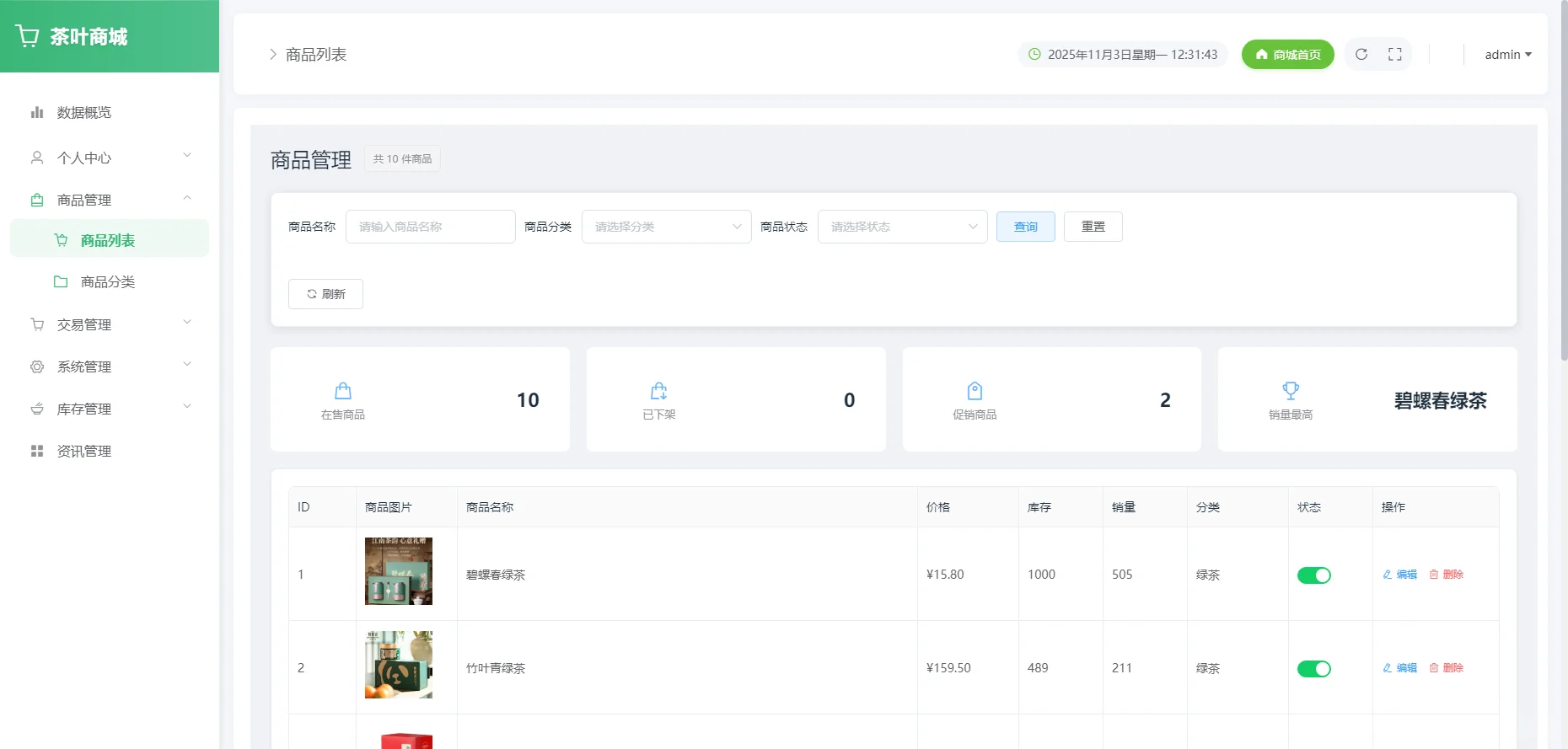Image resolution: width=1568 pixels, height=749 pixels.
Task: Disable the 竹叶青绿茶 status switch
Action: coord(1313,669)
